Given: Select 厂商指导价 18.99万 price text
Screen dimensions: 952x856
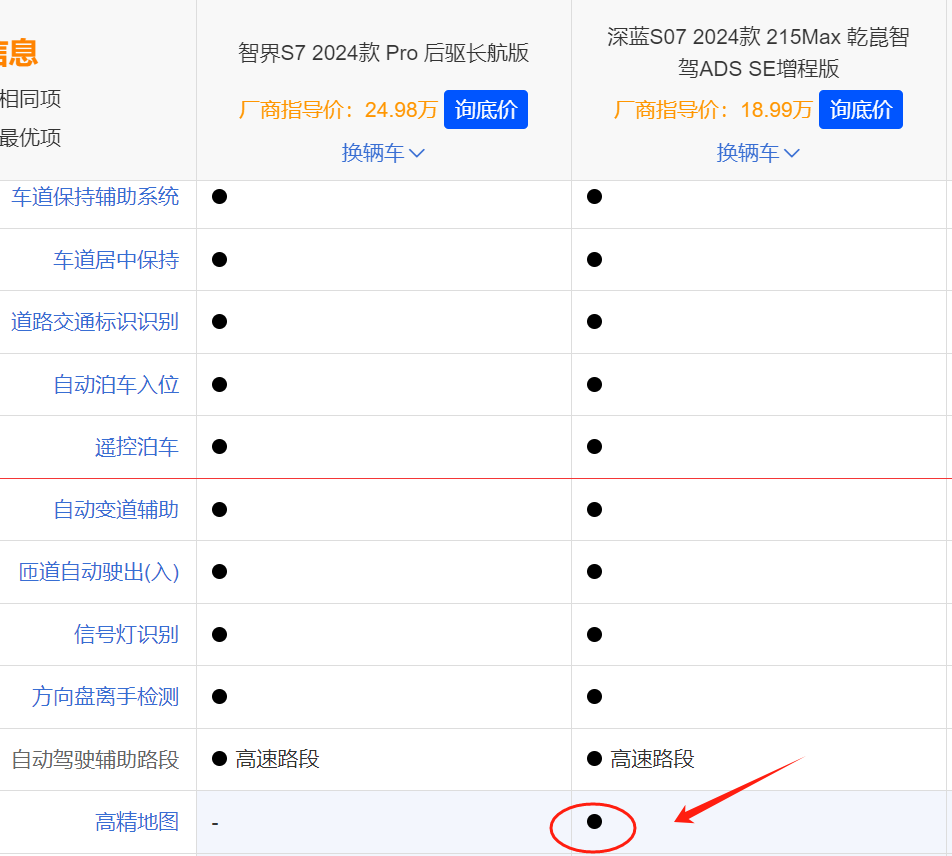Looking at the screenshot, I should point(713,110).
